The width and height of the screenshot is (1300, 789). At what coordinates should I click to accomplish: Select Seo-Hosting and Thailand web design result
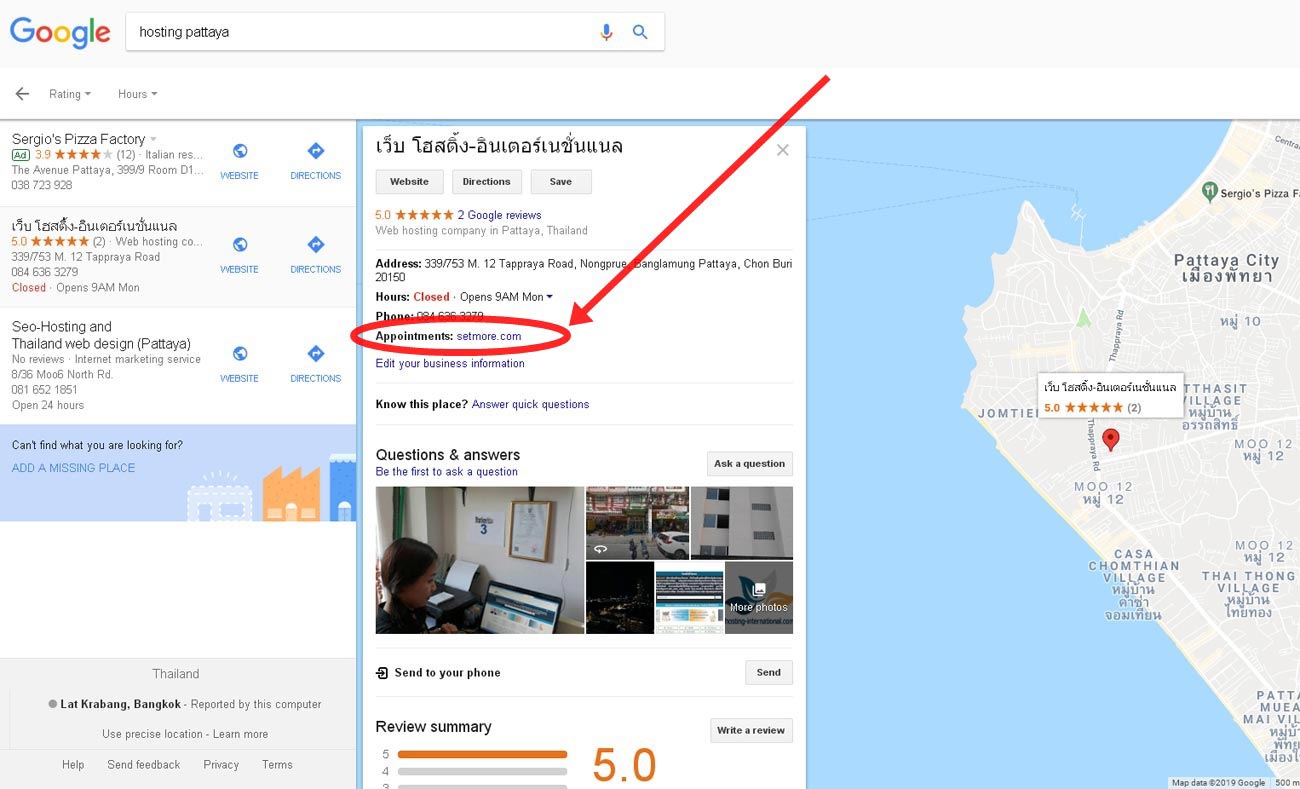100,335
